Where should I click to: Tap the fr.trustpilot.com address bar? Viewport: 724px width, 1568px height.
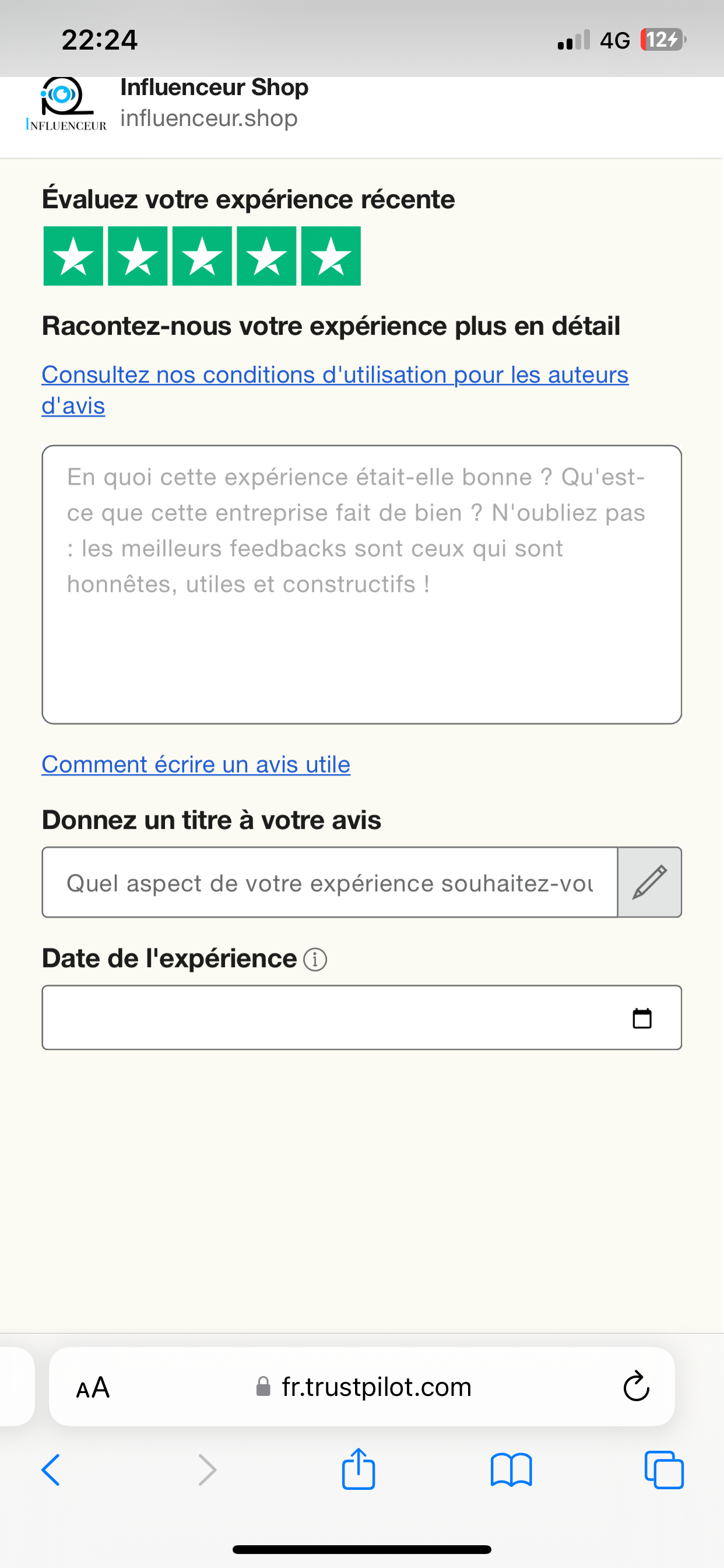click(x=376, y=1387)
